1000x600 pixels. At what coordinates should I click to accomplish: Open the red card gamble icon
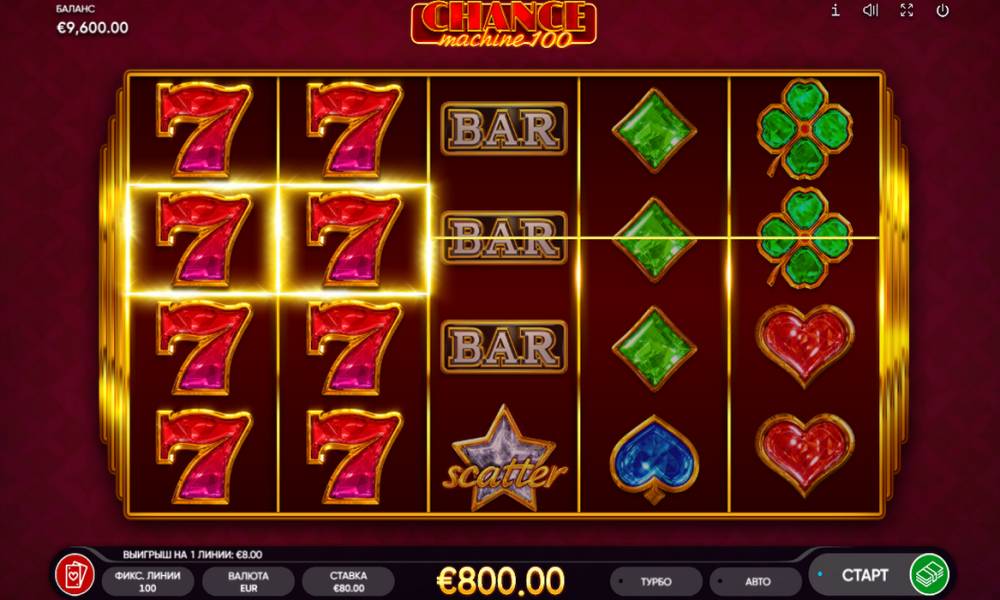tap(75, 574)
